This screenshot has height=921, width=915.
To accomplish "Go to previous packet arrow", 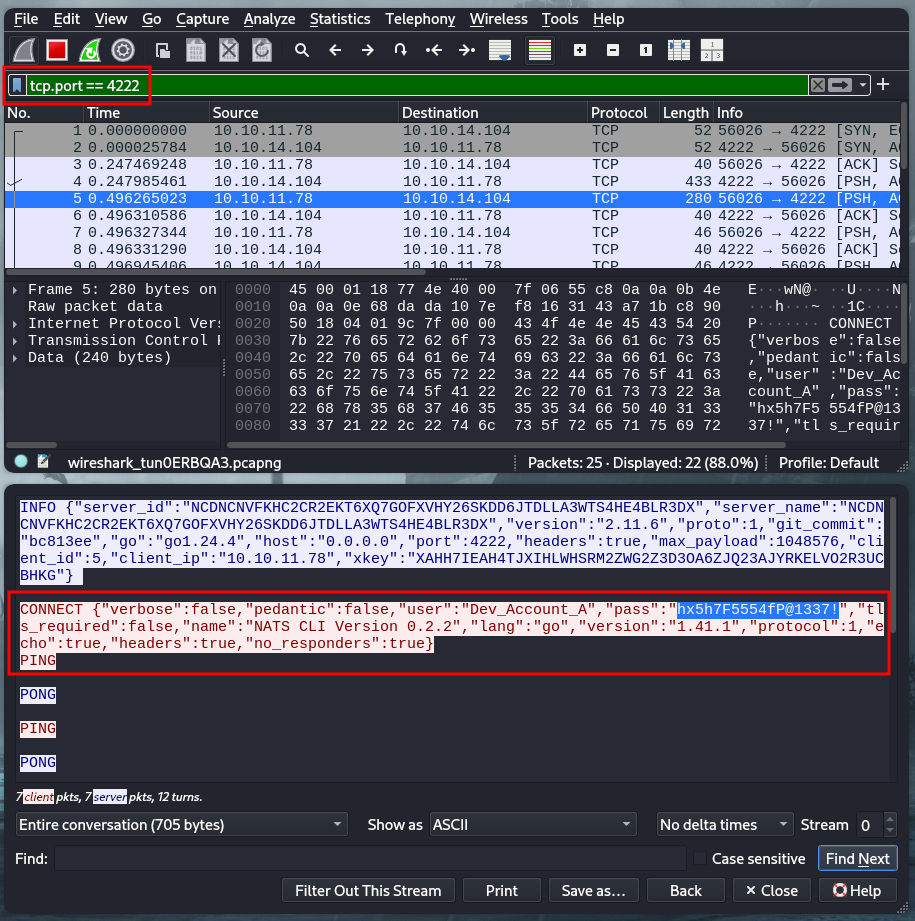I will tap(335, 49).
